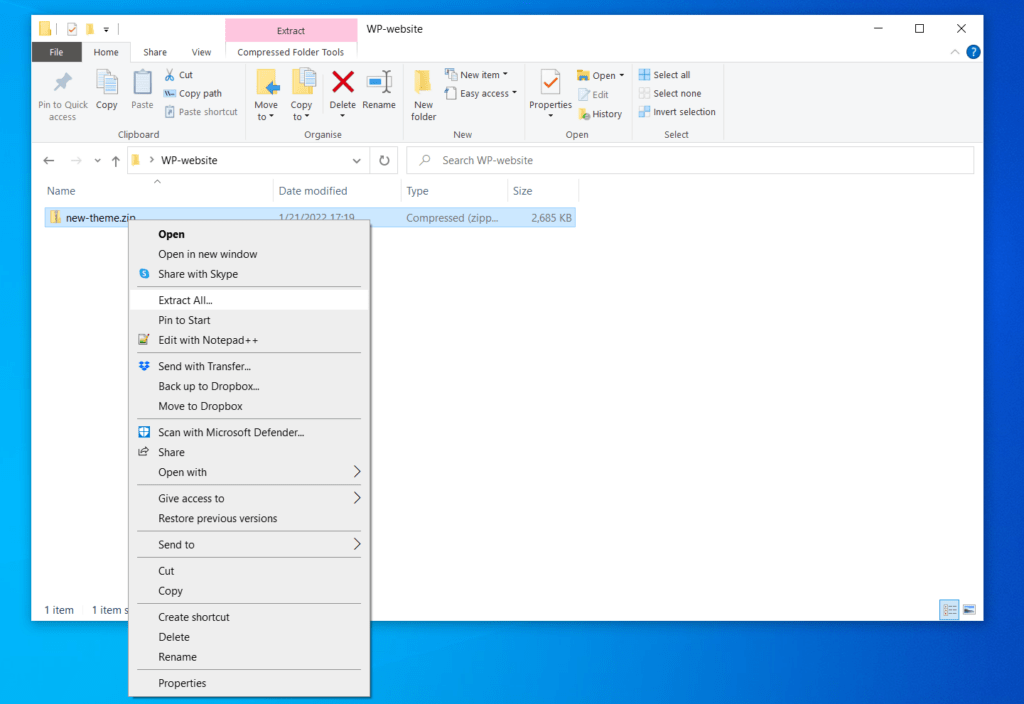Viewport: 1024px width, 704px height.
Task: Click the History icon in the Open group
Action: (x=600, y=113)
